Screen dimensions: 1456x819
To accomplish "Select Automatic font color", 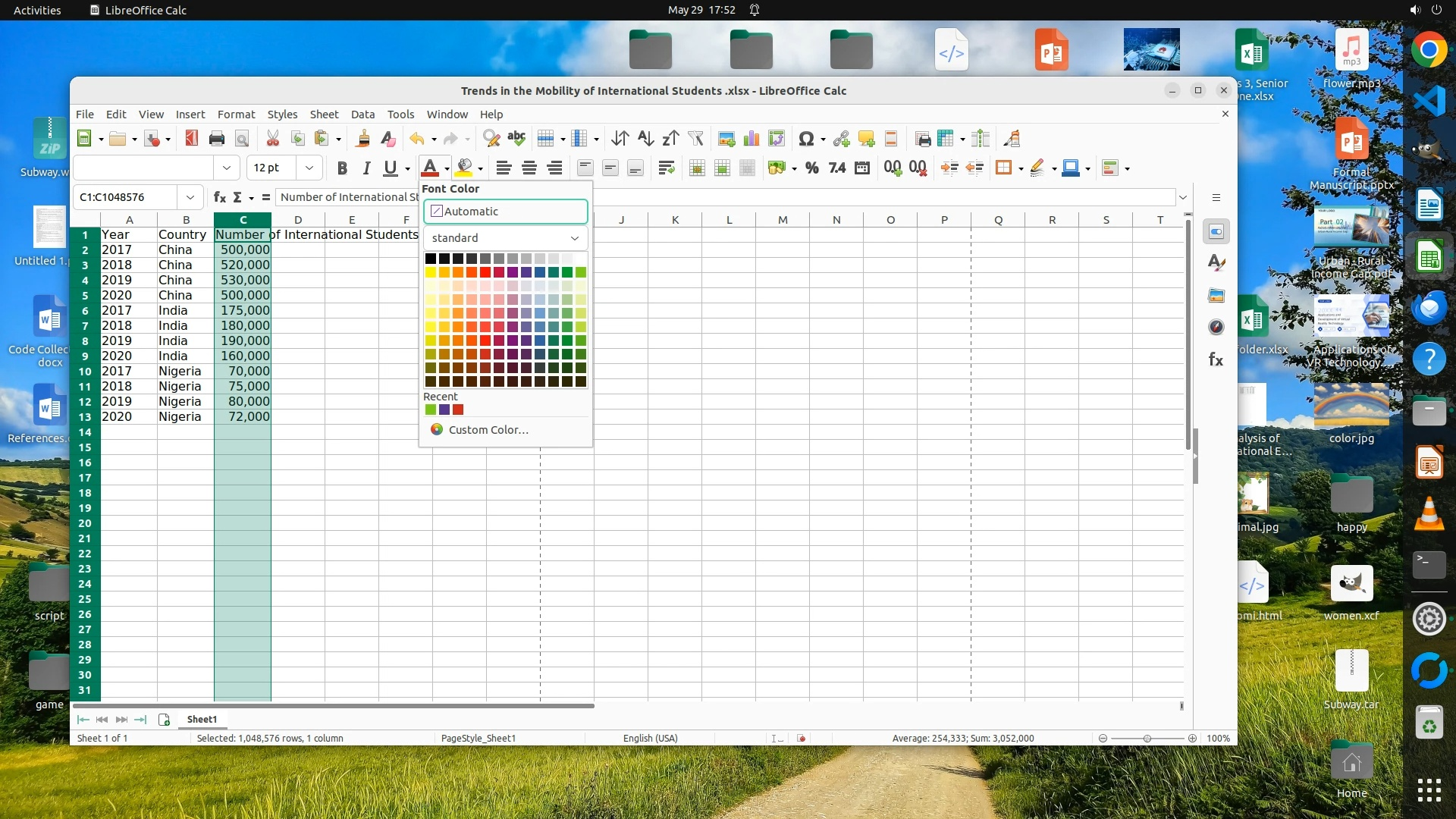I will [x=506, y=212].
